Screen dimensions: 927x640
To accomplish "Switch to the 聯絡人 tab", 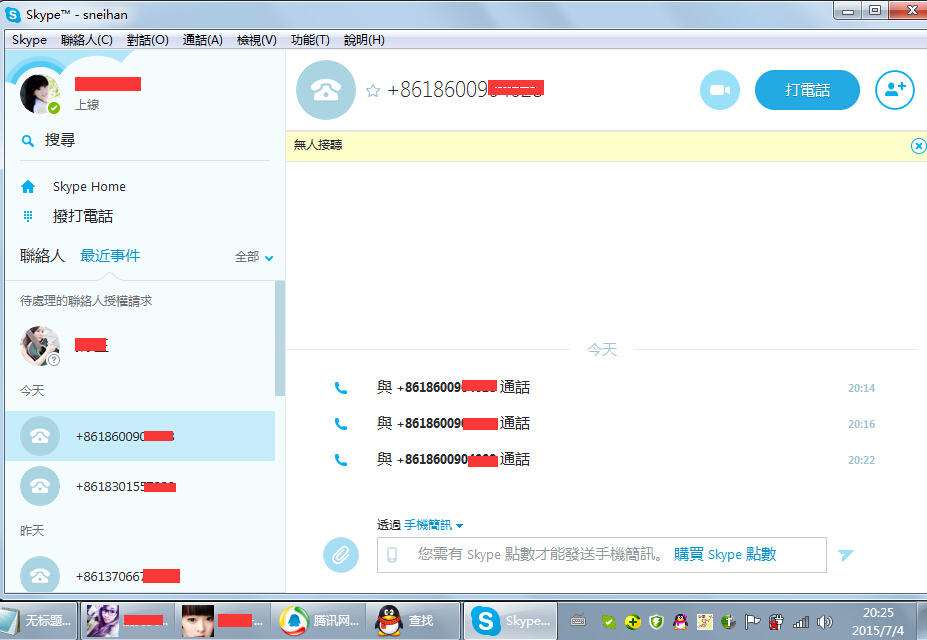I will click(42, 256).
